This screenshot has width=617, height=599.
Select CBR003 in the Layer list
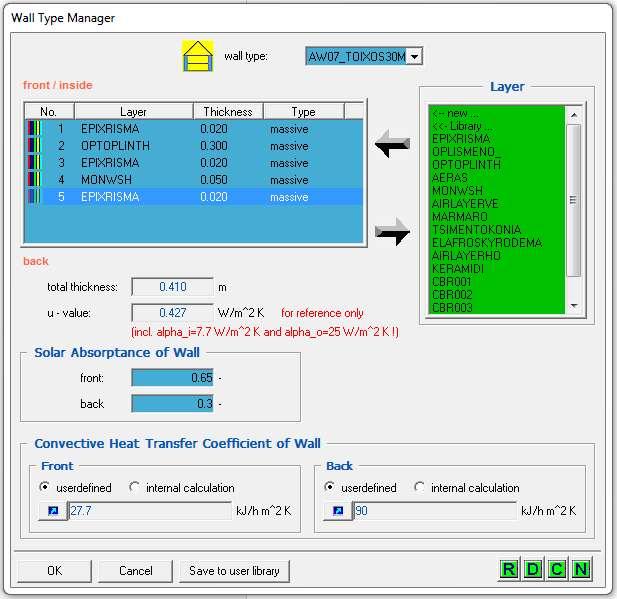click(452, 307)
